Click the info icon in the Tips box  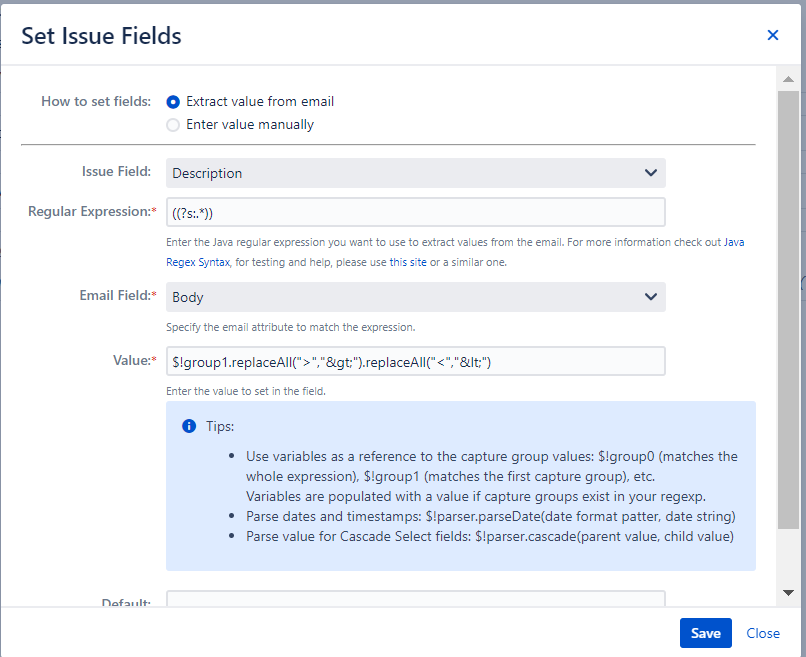tap(189, 426)
